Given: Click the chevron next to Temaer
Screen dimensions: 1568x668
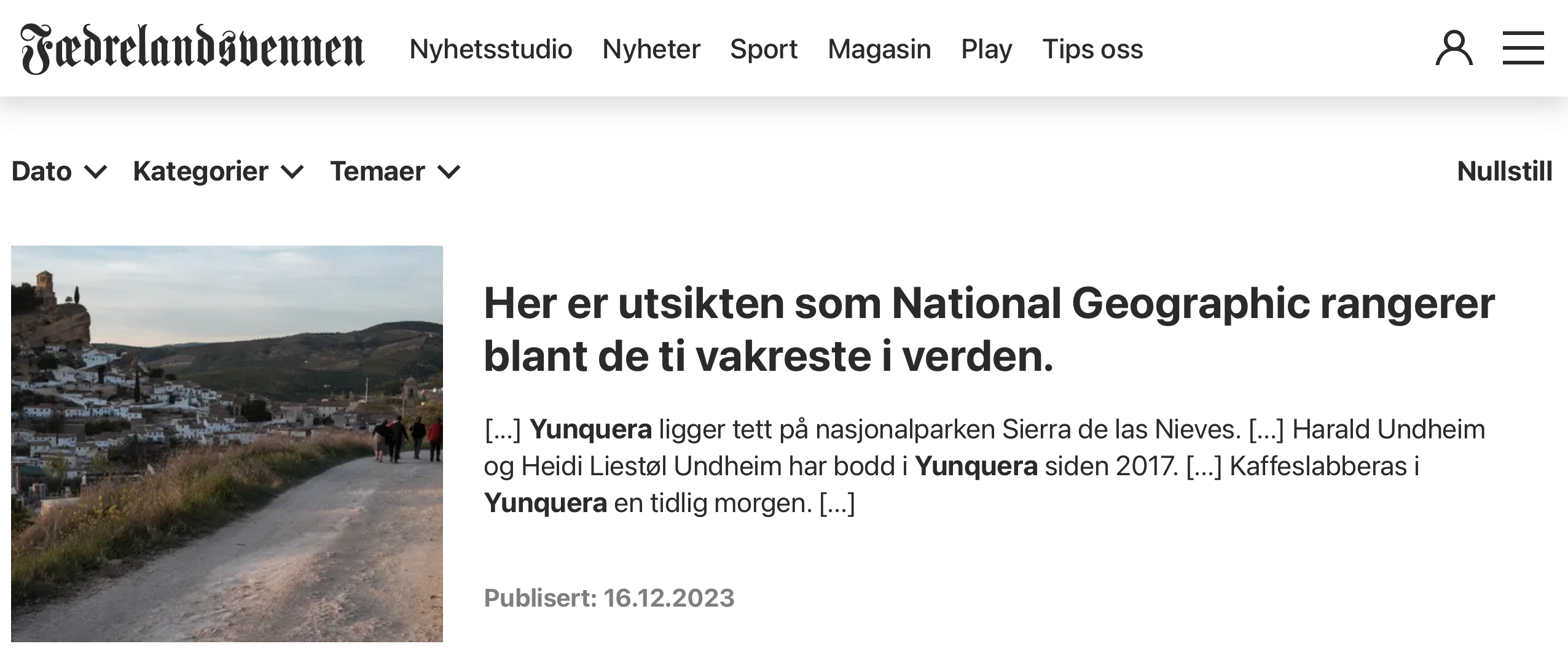Looking at the screenshot, I should coord(449,172).
